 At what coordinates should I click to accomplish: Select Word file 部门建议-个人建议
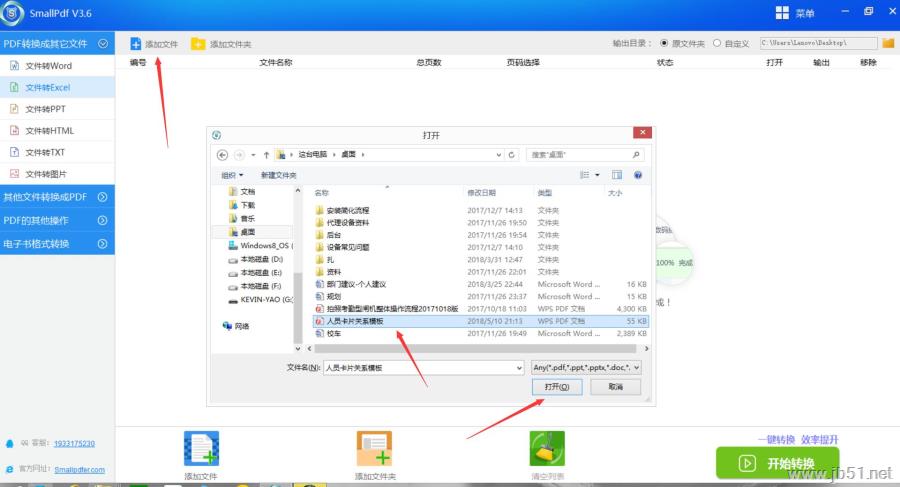coord(481,284)
